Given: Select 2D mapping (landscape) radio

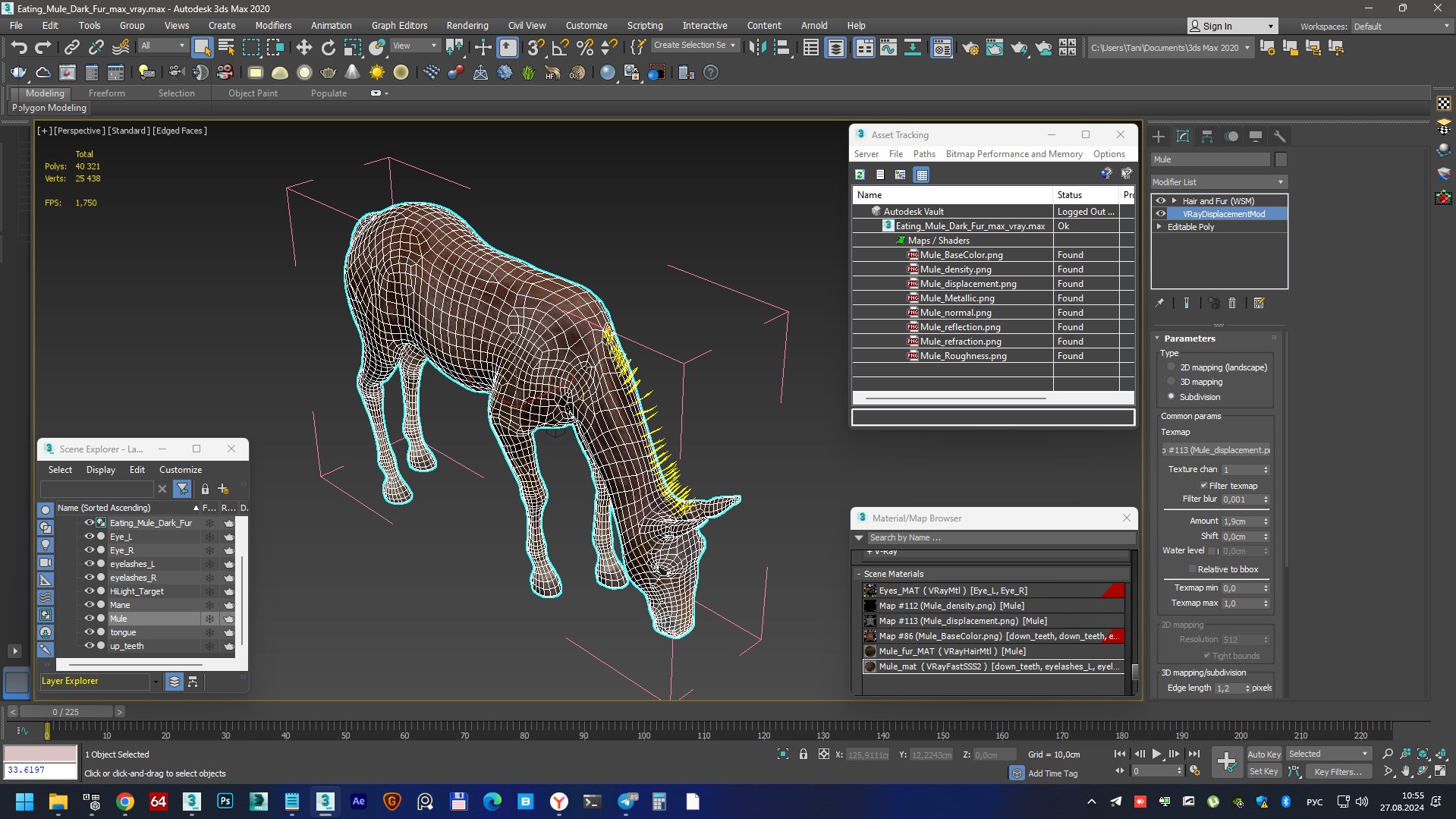Looking at the screenshot, I should 1171,367.
